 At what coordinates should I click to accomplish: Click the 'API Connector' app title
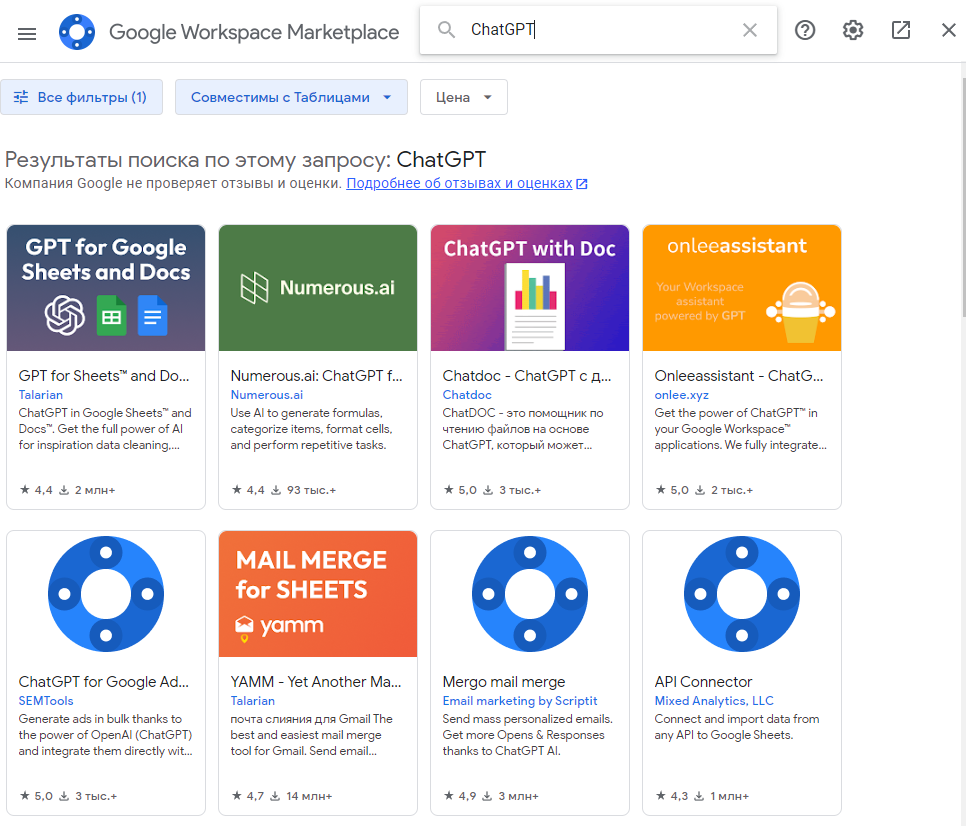click(703, 682)
